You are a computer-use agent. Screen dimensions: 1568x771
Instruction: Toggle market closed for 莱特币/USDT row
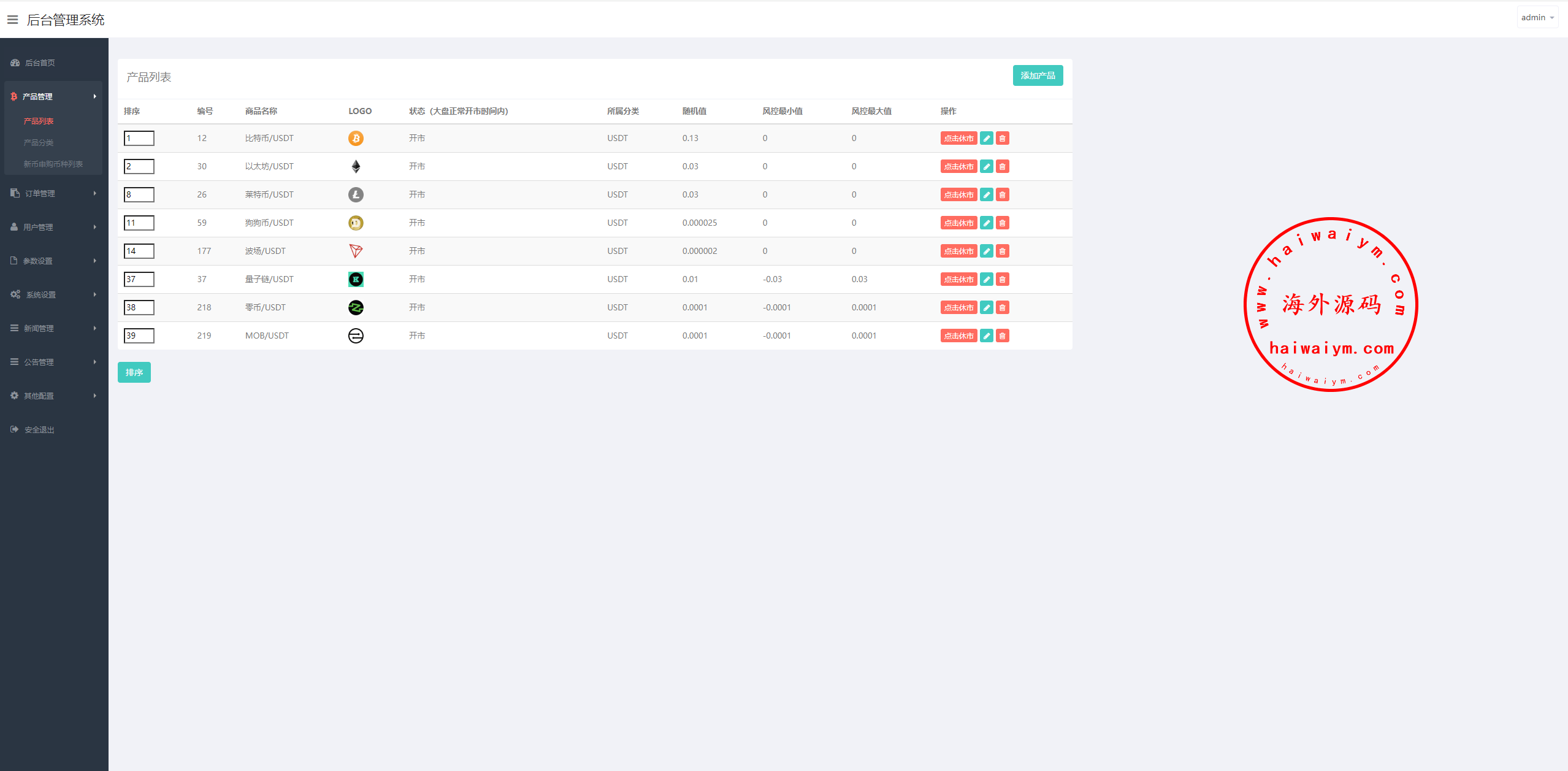[958, 195]
